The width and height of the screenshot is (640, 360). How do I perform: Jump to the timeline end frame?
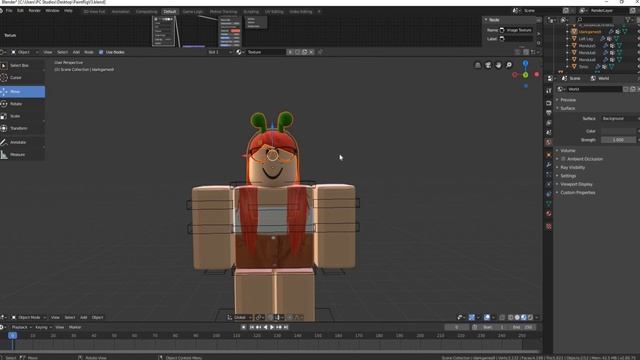pyautogui.click(x=286, y=327)
